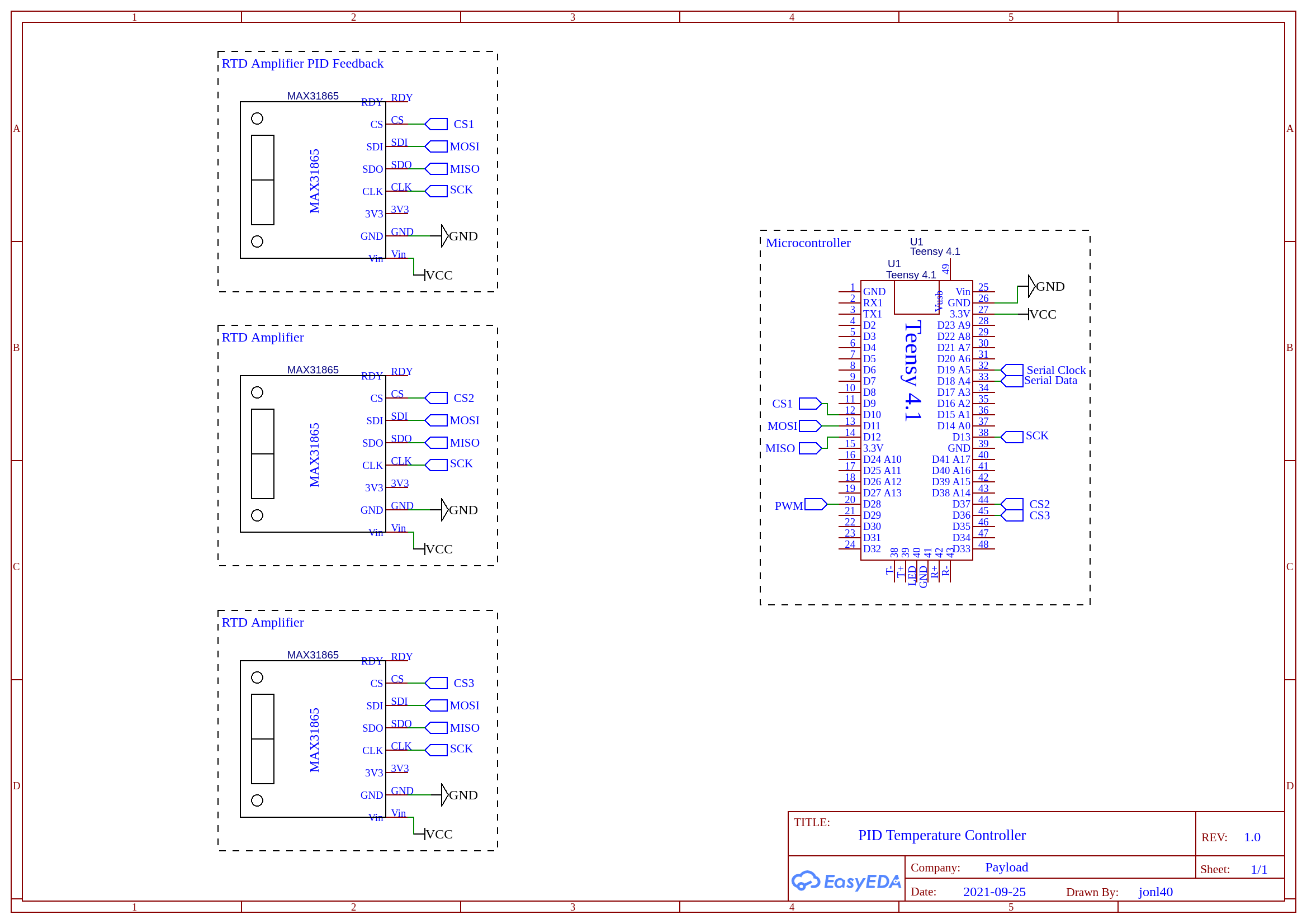Screen dimensions: 1307x924
Task: Click the large vertical Teensy 4.1 label
Action: pyautogui.click(x=912, y=371)
